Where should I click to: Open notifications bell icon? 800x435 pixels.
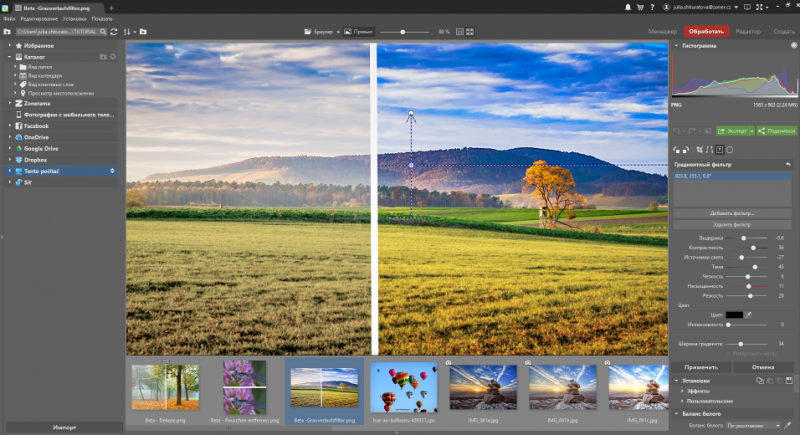tap(628, 7)
